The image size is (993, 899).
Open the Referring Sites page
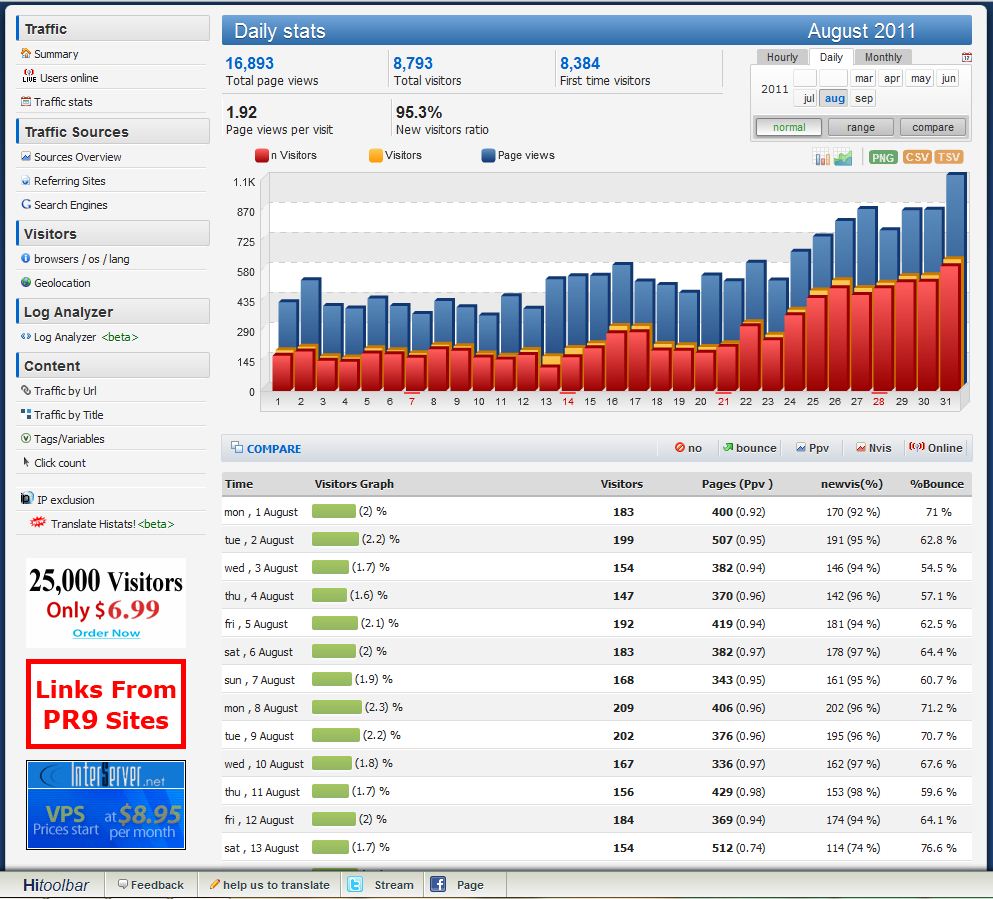tap(70, 181)
